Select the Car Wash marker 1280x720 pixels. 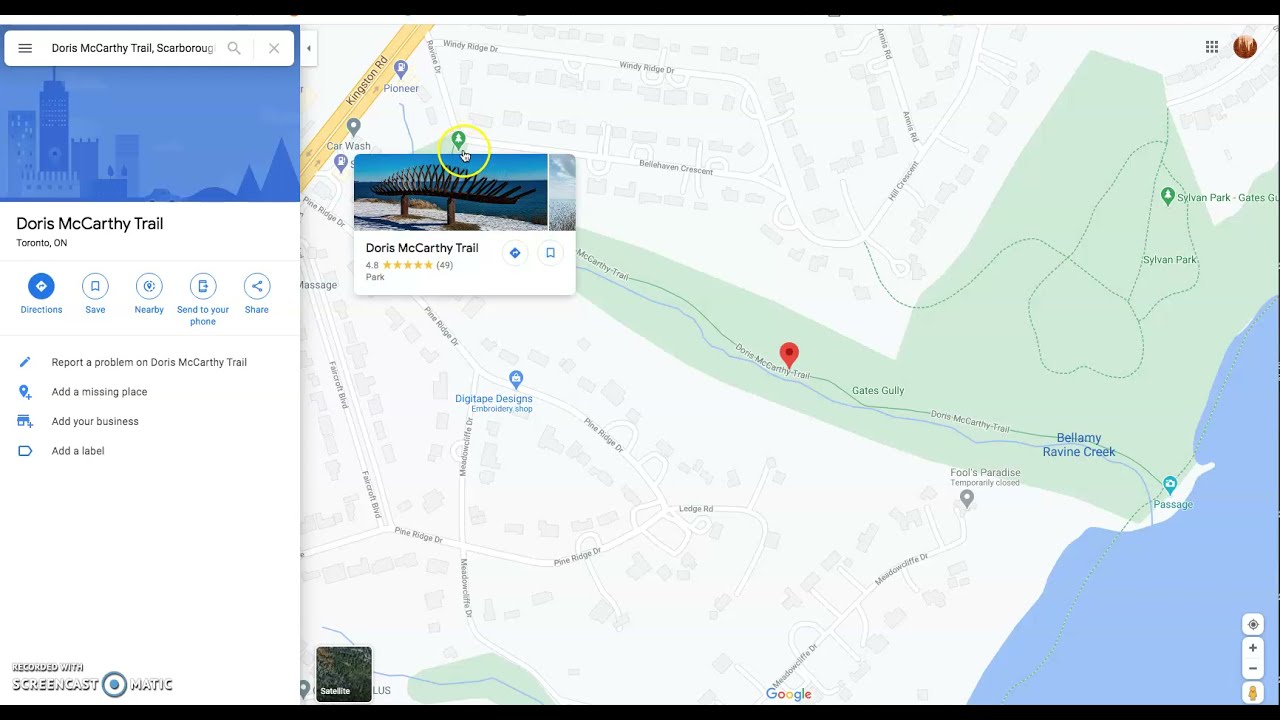tap(353, 127)
